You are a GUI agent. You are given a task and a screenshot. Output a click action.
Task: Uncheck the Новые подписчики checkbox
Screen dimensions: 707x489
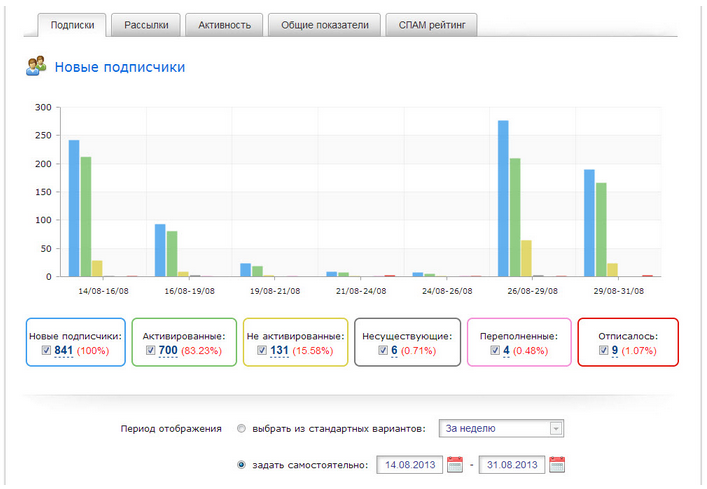[47, 351]
